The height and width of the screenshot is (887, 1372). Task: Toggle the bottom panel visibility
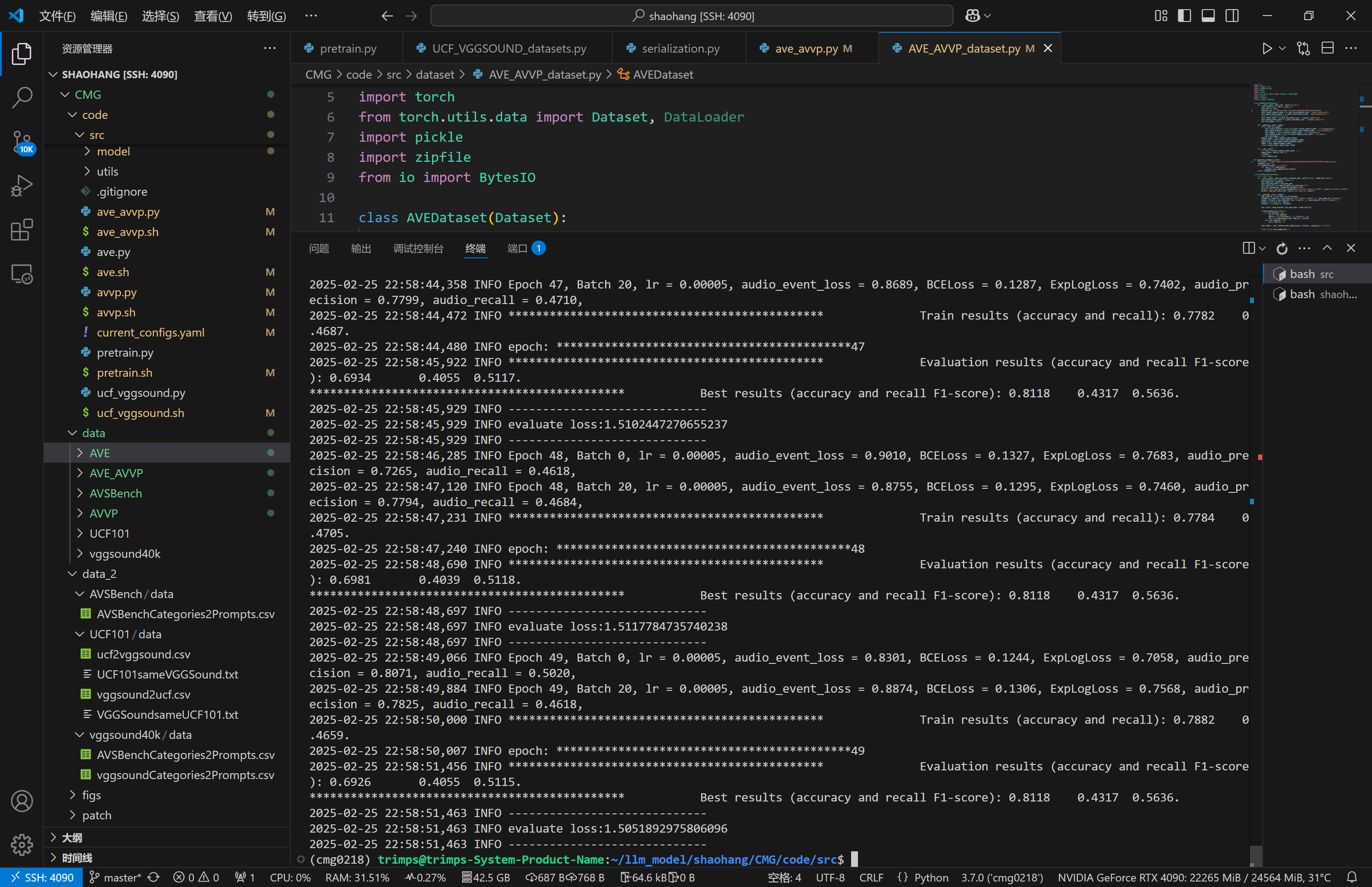[1208, 16]
